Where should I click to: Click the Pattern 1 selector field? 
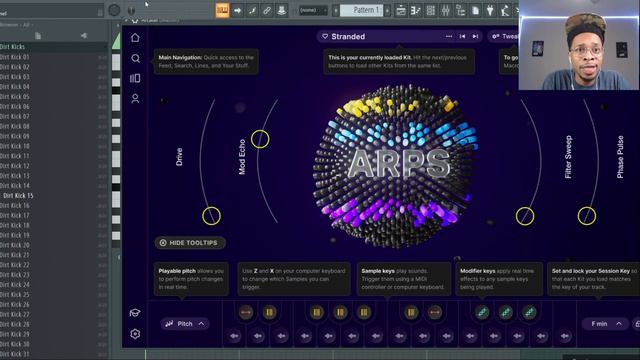362,10
